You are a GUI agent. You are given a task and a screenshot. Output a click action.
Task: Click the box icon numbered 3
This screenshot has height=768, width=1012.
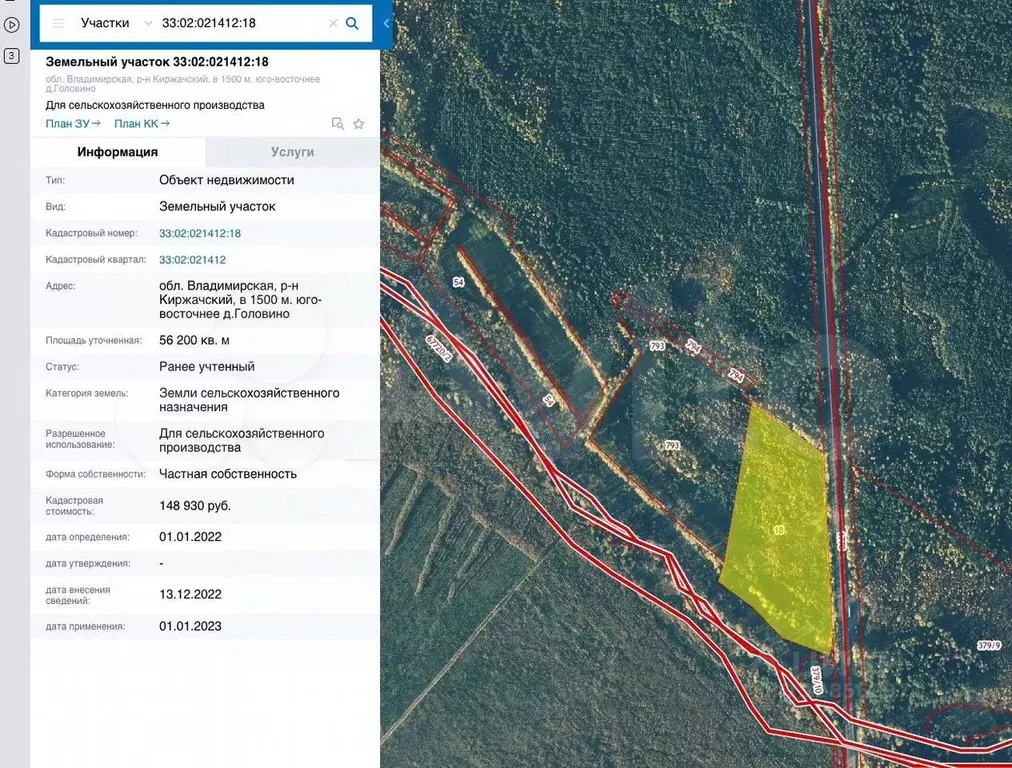click(x=12, y=56)
